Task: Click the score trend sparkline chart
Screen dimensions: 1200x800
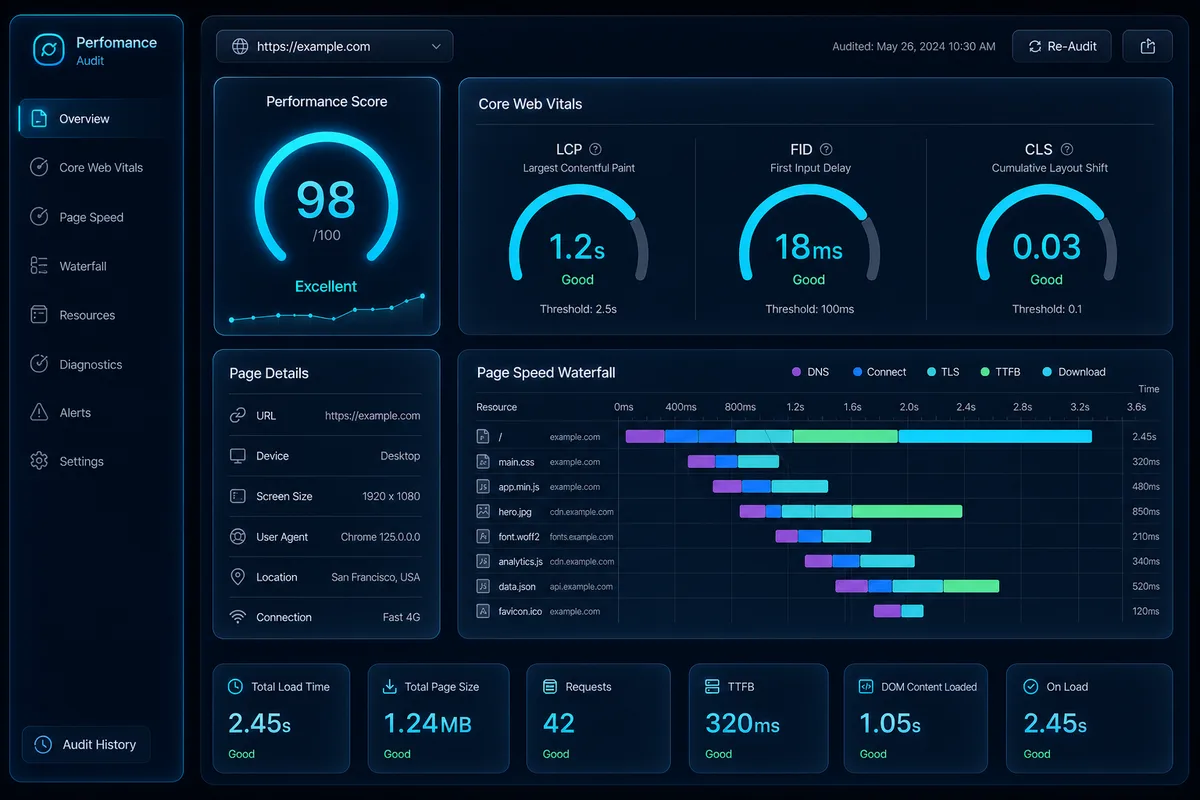Action: point(326,309)
